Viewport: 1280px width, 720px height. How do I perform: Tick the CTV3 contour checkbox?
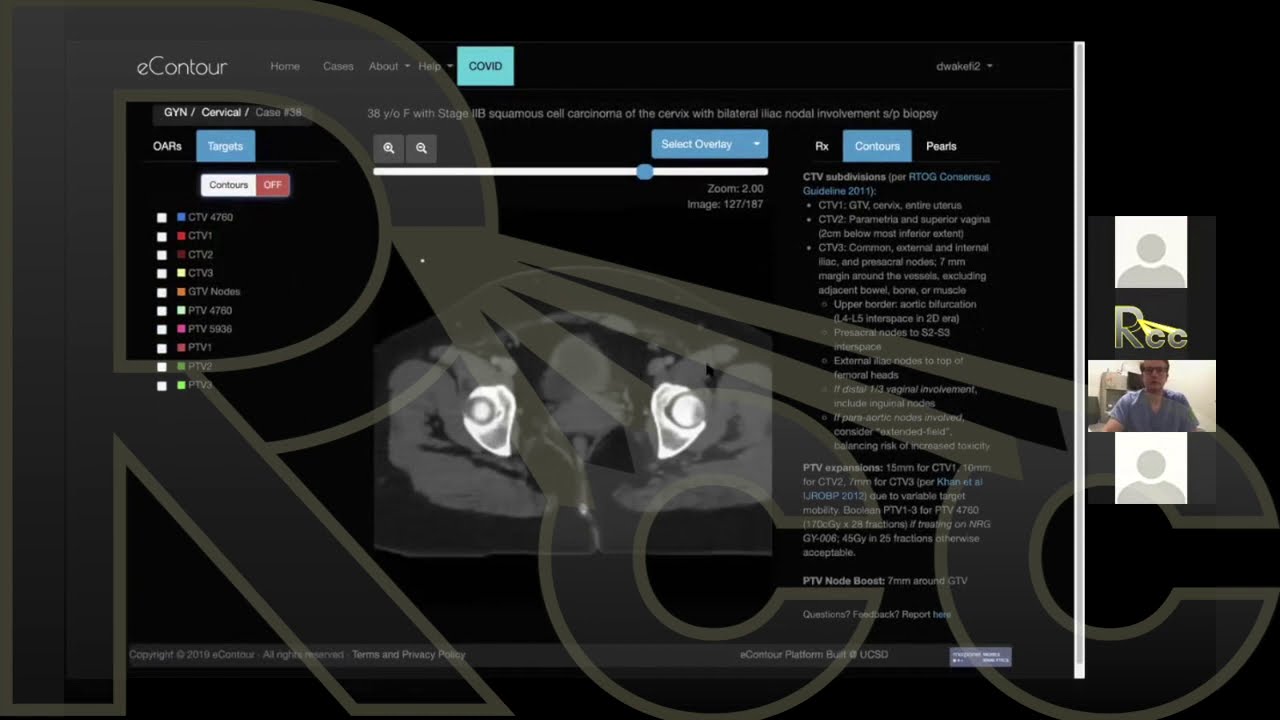[162, 273]
